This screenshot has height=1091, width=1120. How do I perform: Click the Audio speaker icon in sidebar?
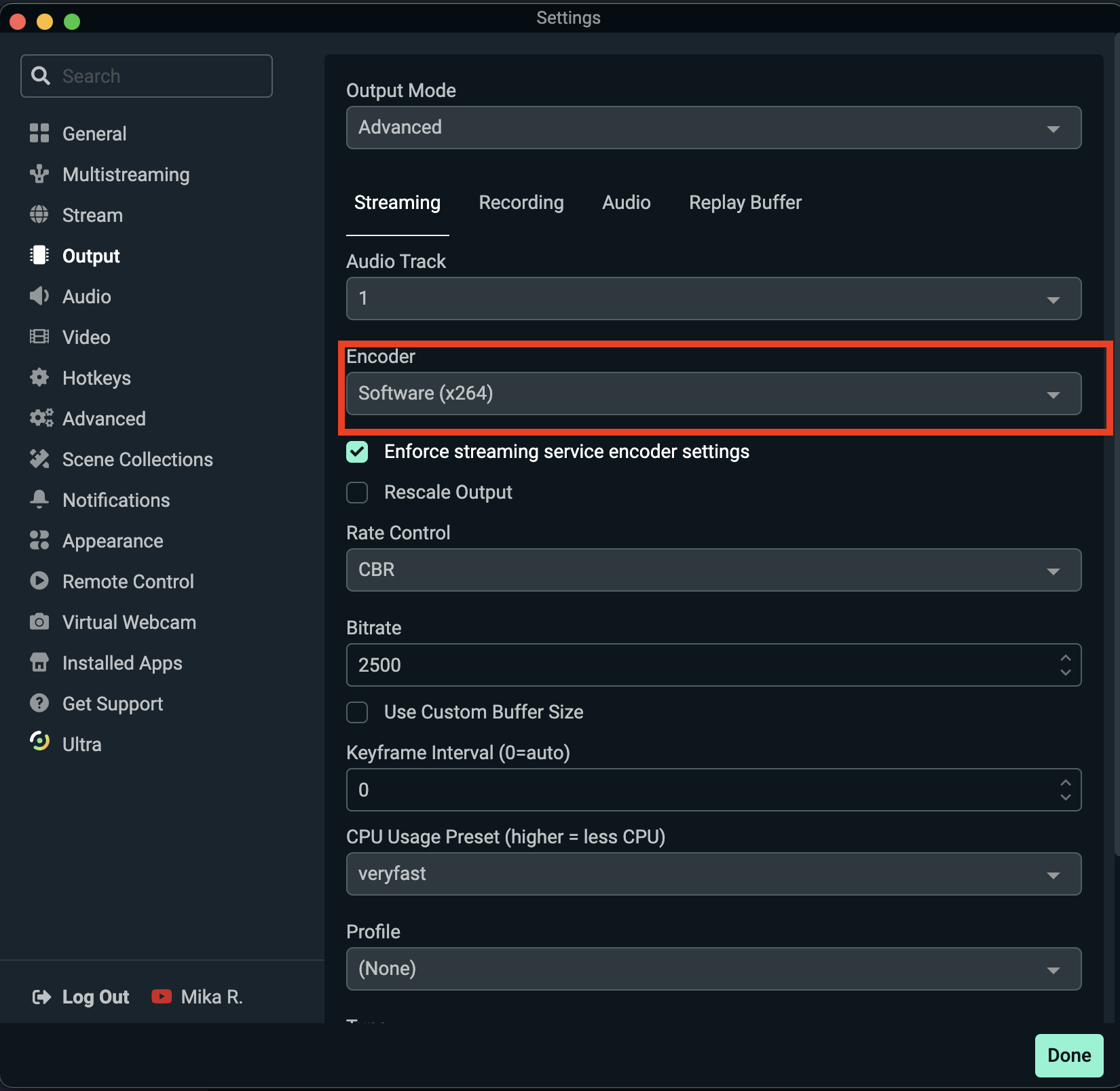39,296
